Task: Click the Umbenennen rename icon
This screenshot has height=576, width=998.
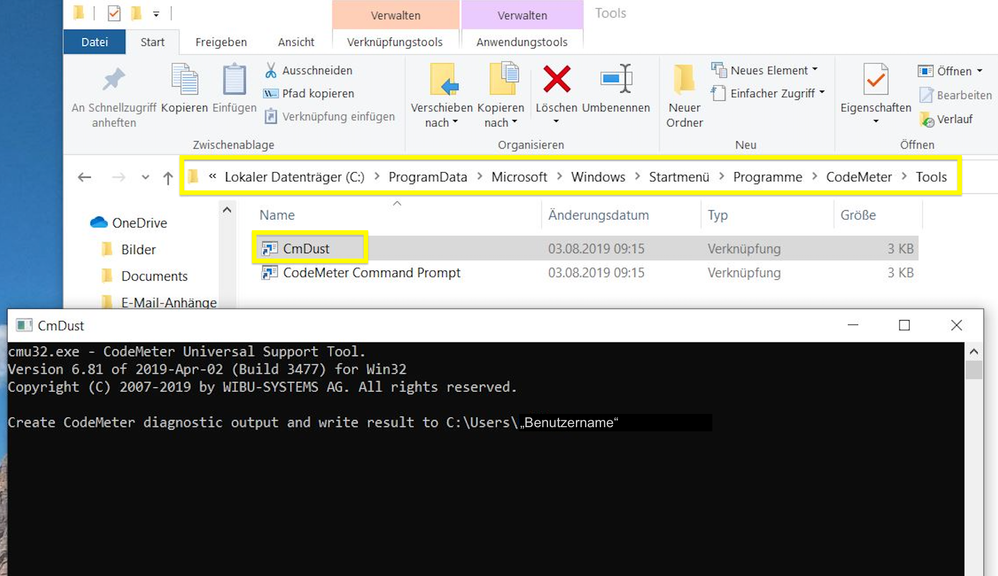Action: [616, 79]
